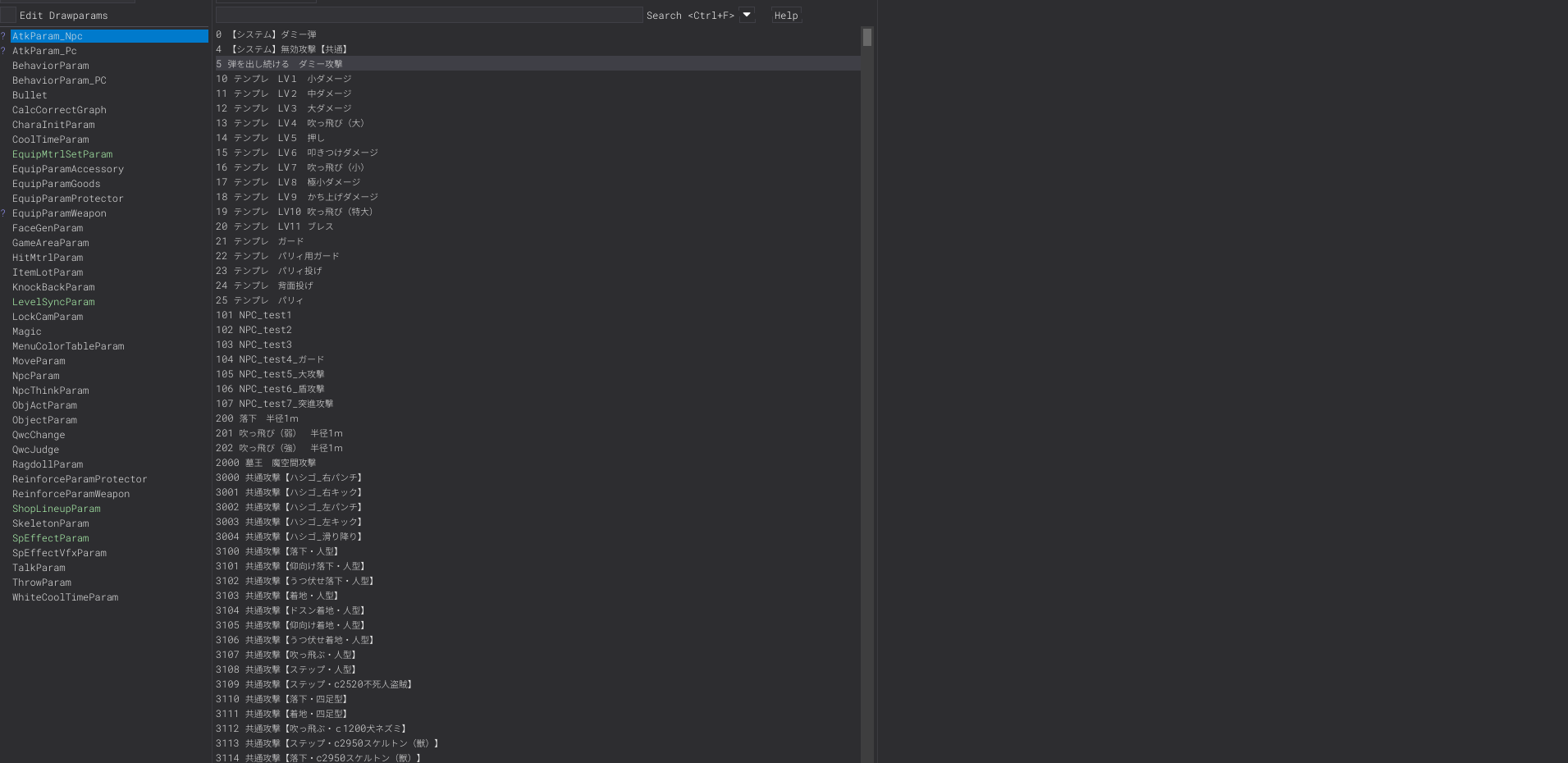This screenshot has height=763, width=1568.
Task: Select the NpcThinkParam param
Action: (50, 390)
